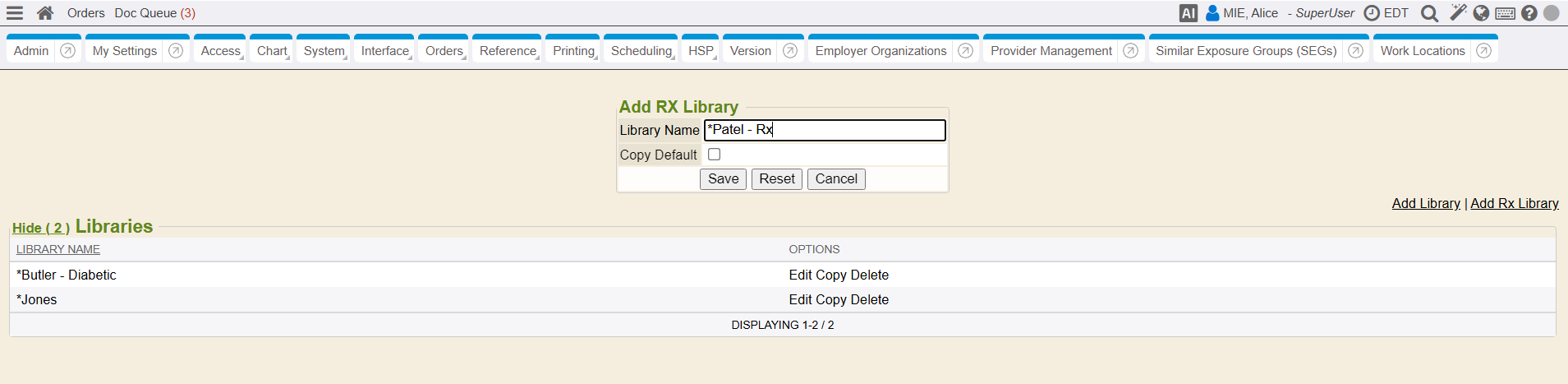Click the Add Library link
This screenshot has height=384, width=1568.
click(1425, 203)
